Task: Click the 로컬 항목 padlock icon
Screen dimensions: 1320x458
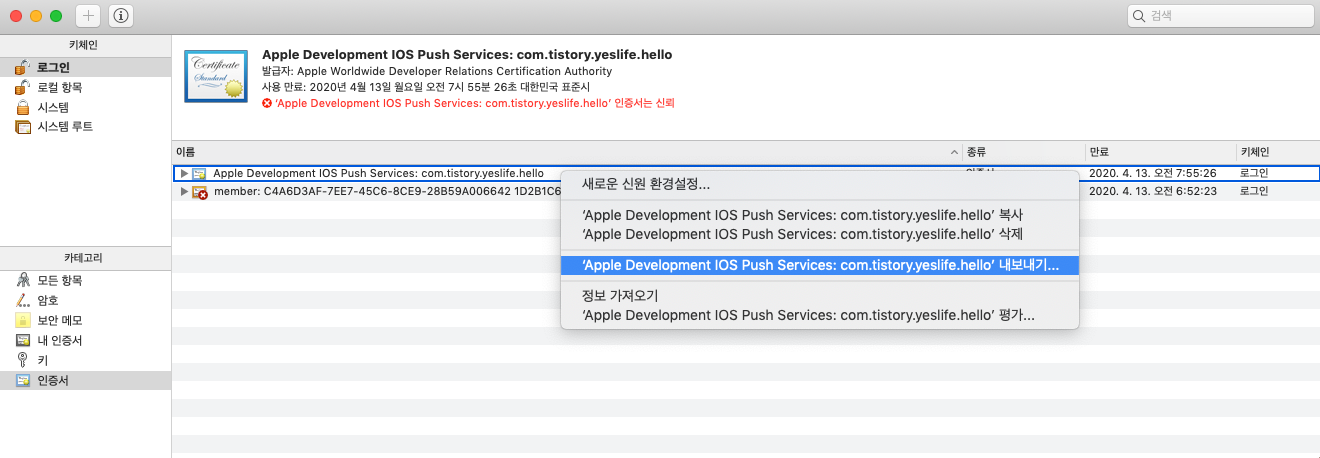Action: (23, 87)
